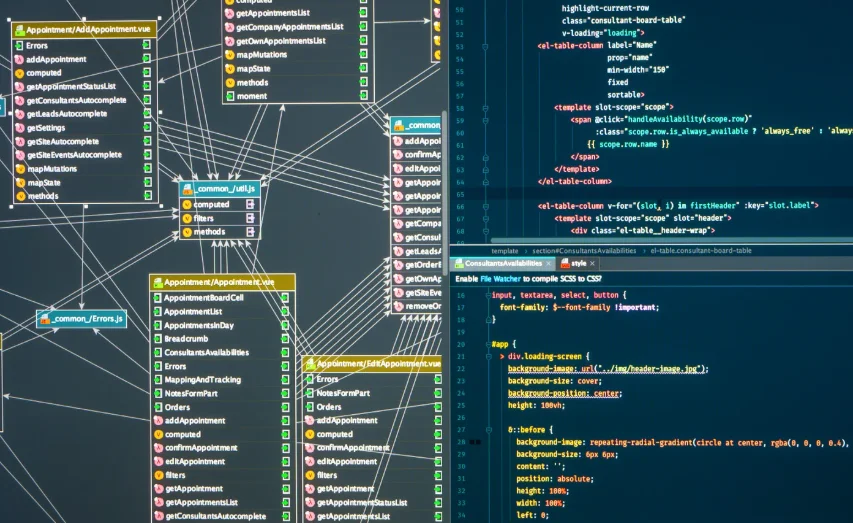Image resolution: width=853 pixels, height=523 pixels.
Task: Click the section#ConsultantsAvailabilities breadcrumb
Action: pos(584,251)
